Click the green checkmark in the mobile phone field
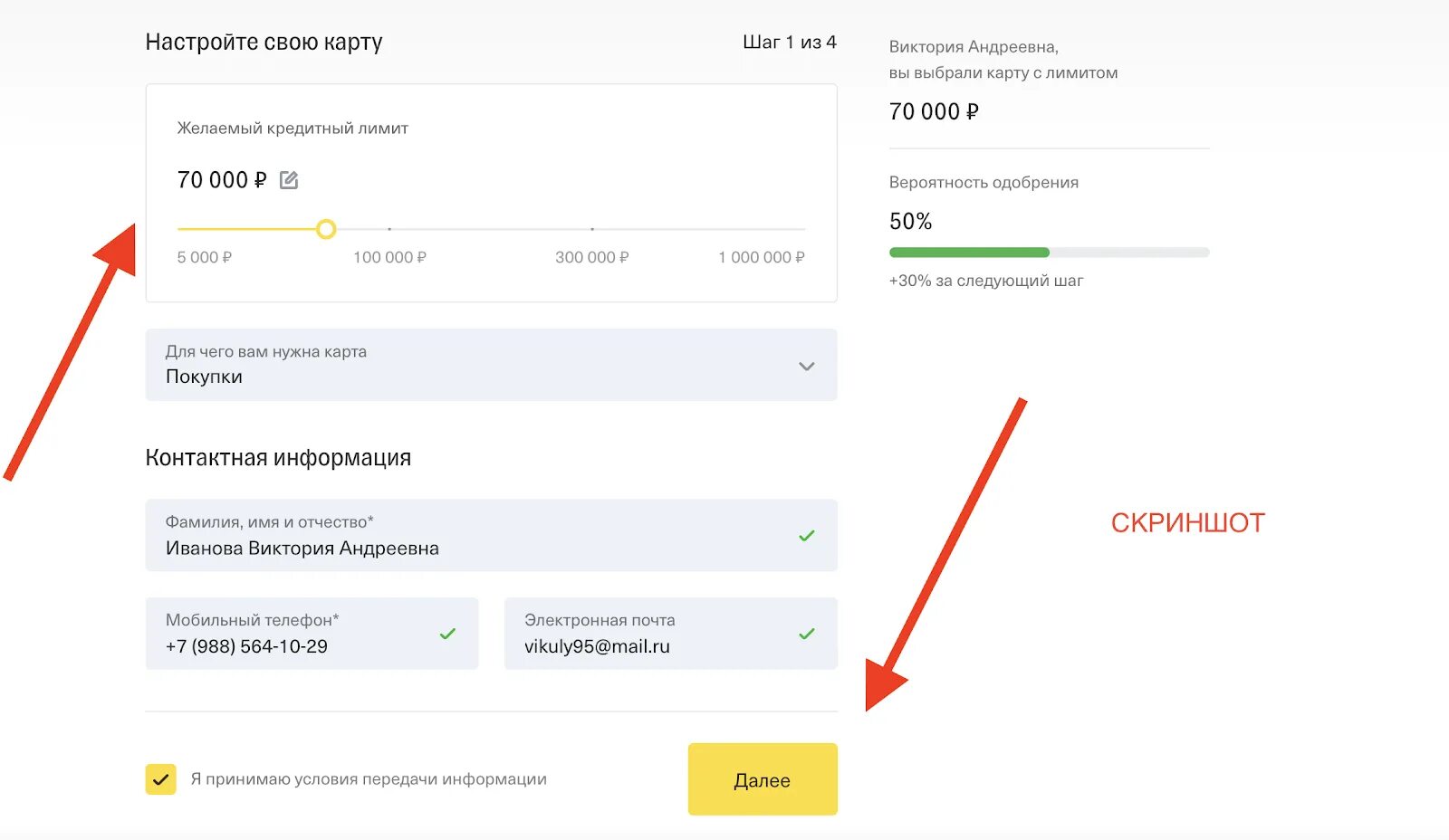The image size is (1449, 840). (447, 634)
